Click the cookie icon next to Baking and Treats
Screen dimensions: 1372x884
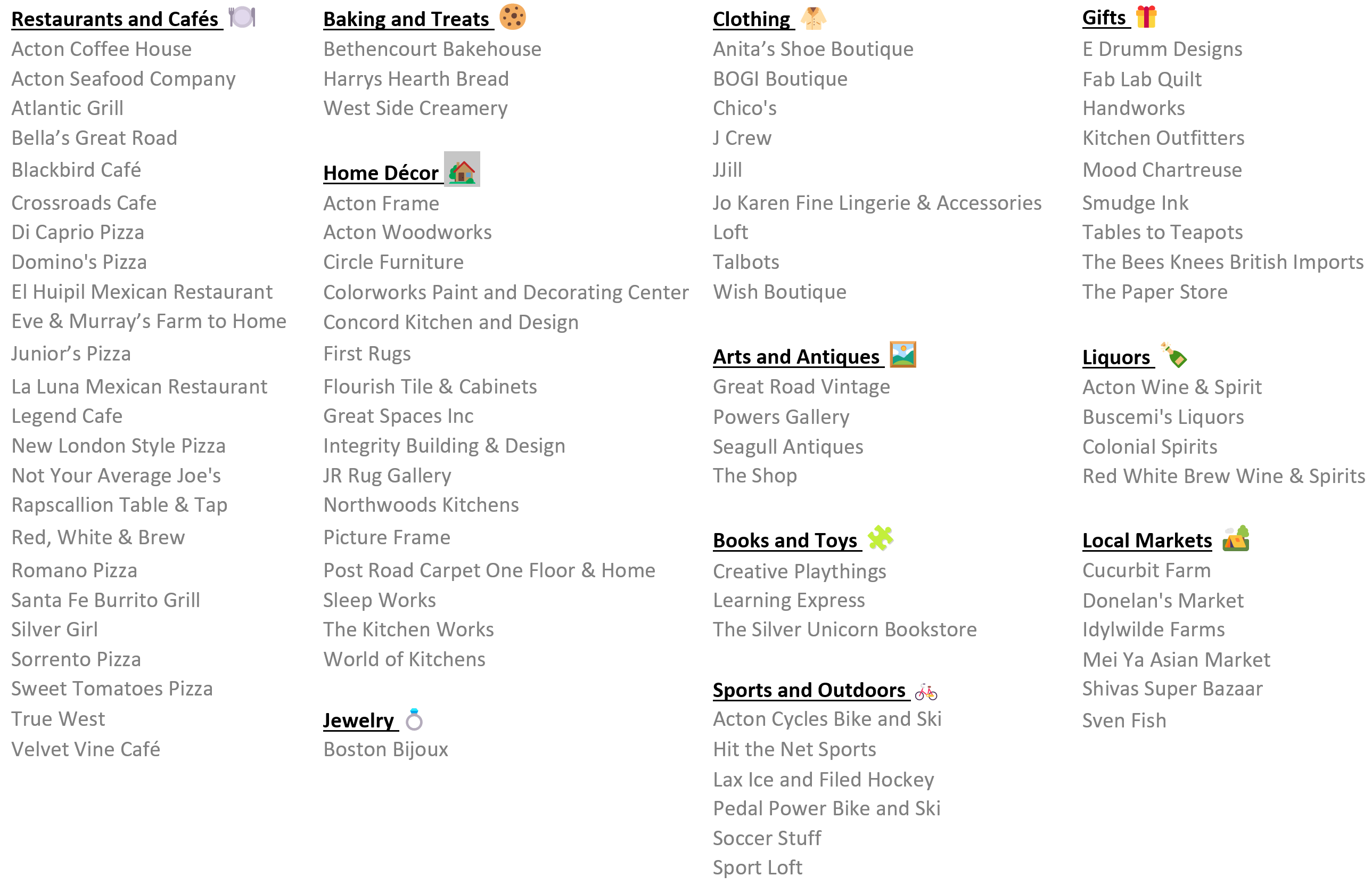pos(512,17)
